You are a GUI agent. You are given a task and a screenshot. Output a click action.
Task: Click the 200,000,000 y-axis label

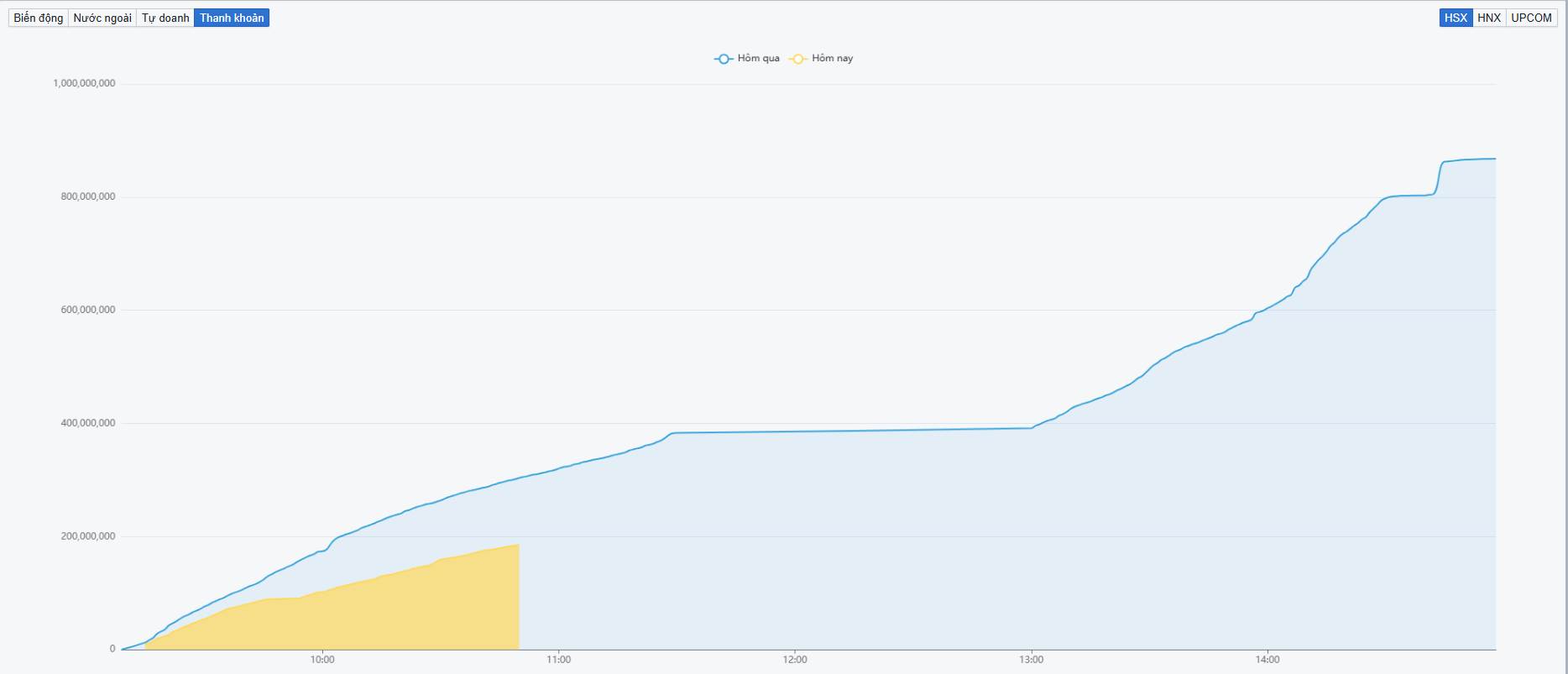88,536
